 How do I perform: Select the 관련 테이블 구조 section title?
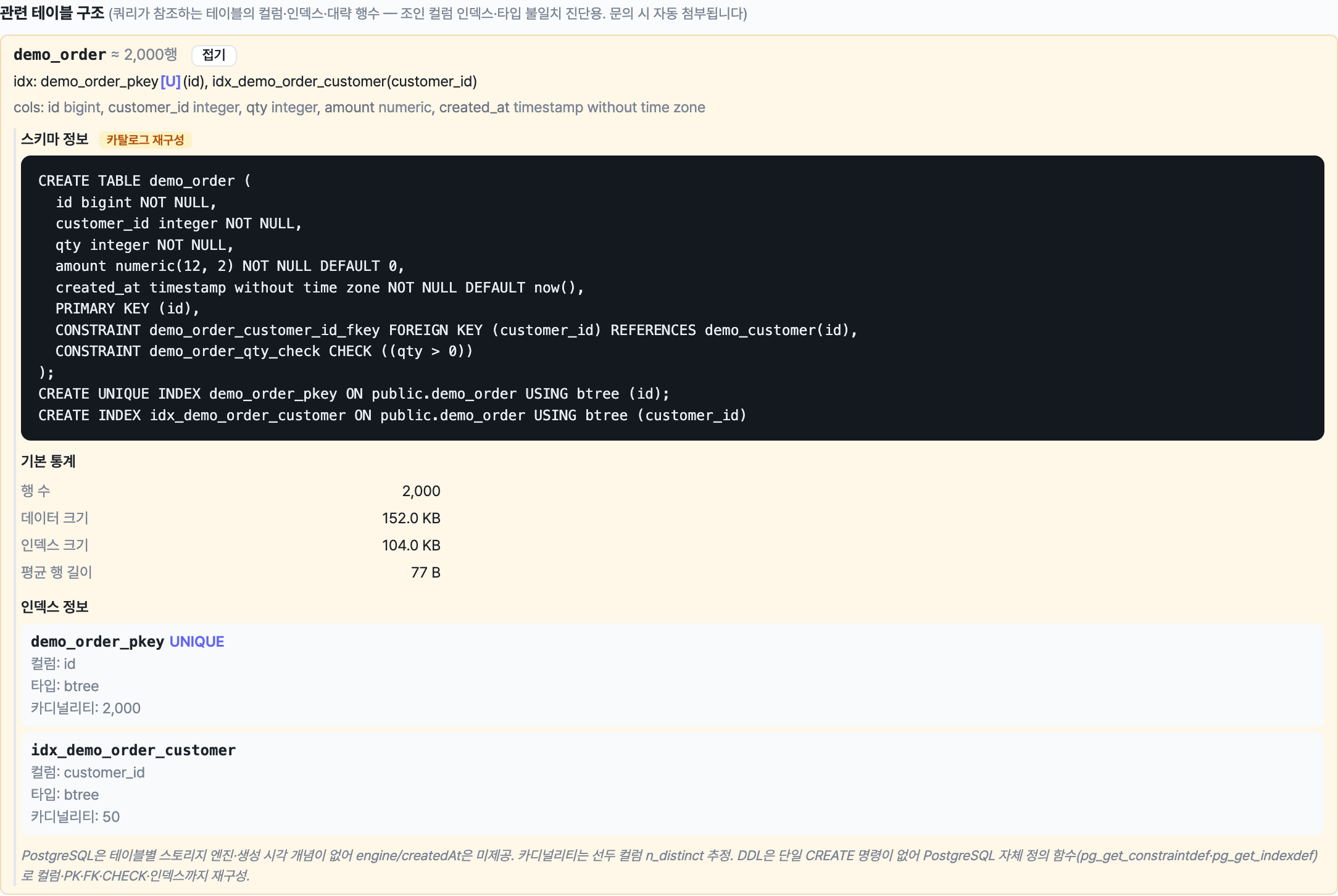click(x=52, y=13)
